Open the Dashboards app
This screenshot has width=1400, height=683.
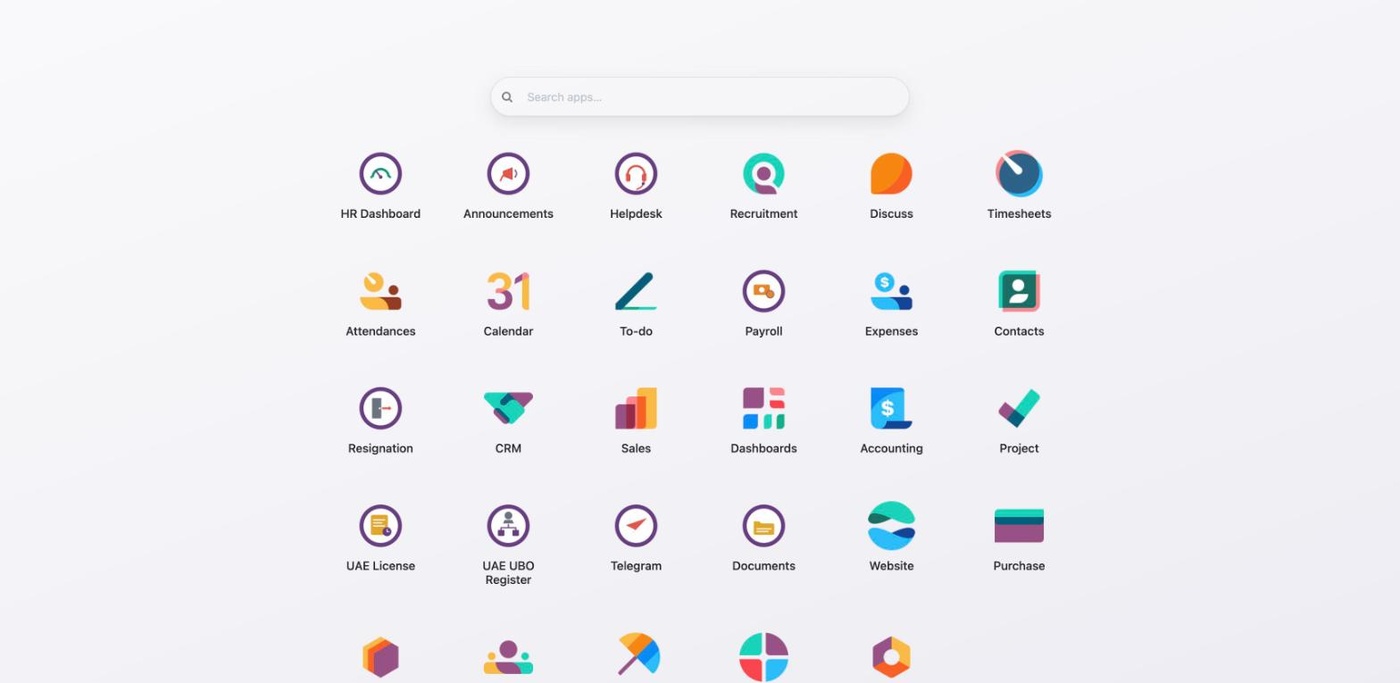click(764, 408)
